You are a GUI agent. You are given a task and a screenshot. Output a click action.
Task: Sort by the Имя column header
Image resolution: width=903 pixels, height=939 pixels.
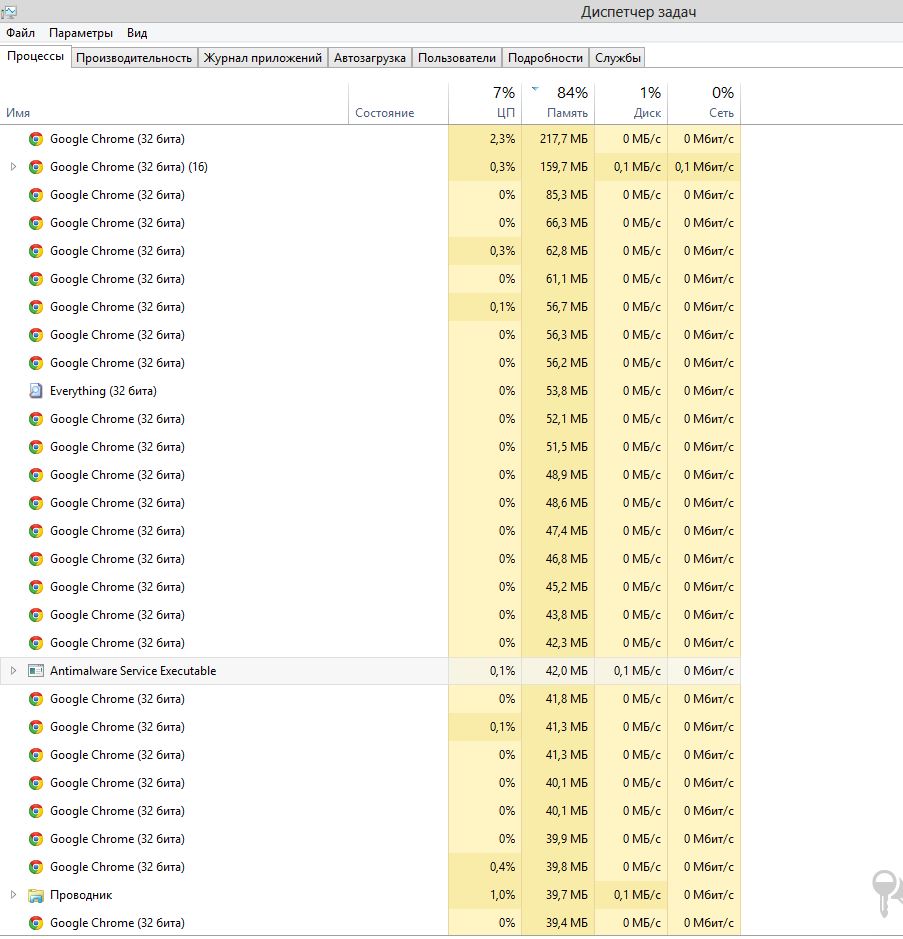click(18, 113)
